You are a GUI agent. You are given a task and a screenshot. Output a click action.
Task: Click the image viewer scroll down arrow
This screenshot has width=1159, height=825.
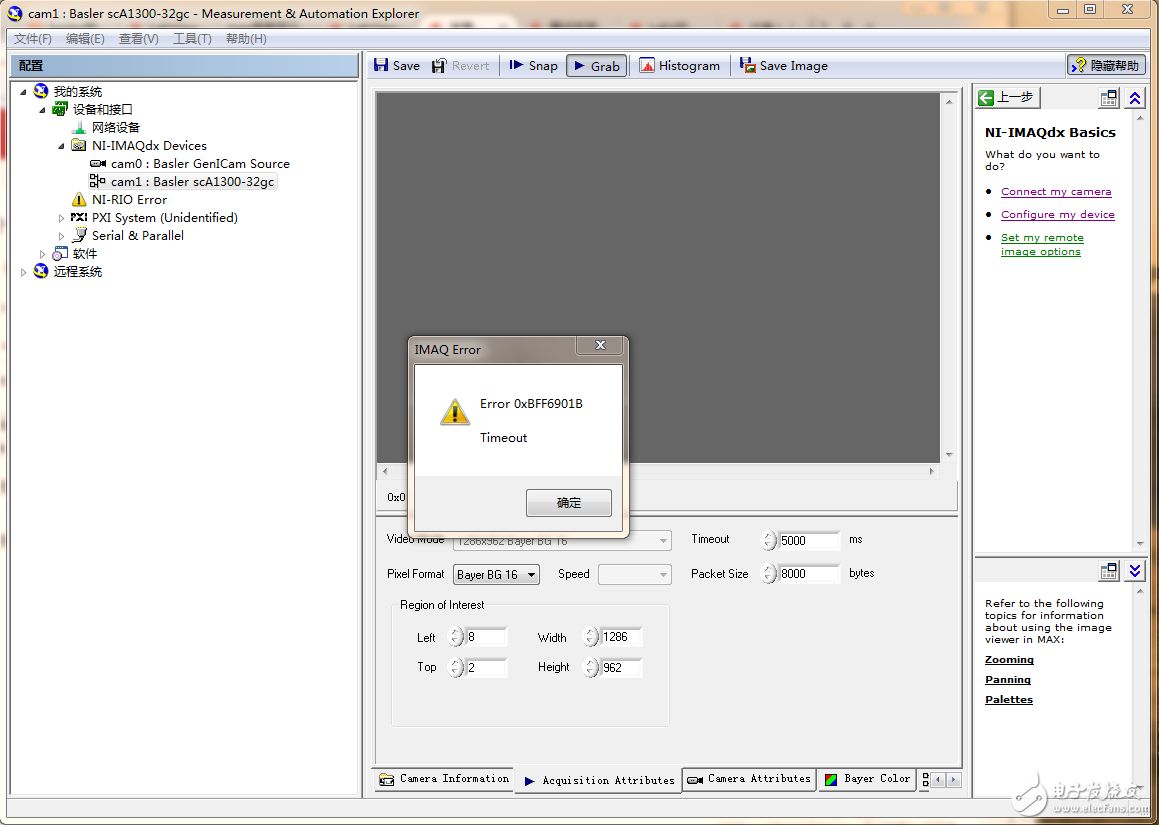(x=949, y=455)
